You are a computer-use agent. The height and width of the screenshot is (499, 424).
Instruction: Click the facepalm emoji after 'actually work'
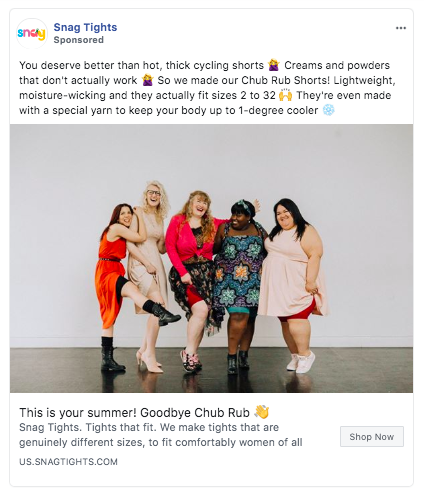pyautogui.click(x=147, y=80)
